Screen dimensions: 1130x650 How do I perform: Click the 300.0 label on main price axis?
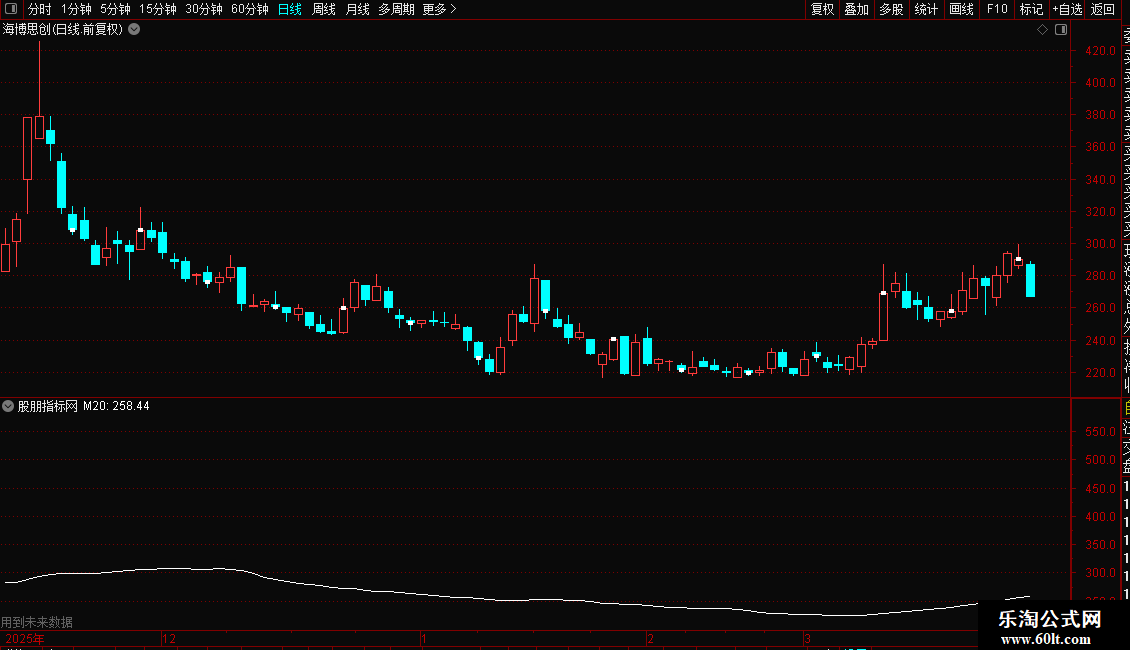(x=1100, y=244)
